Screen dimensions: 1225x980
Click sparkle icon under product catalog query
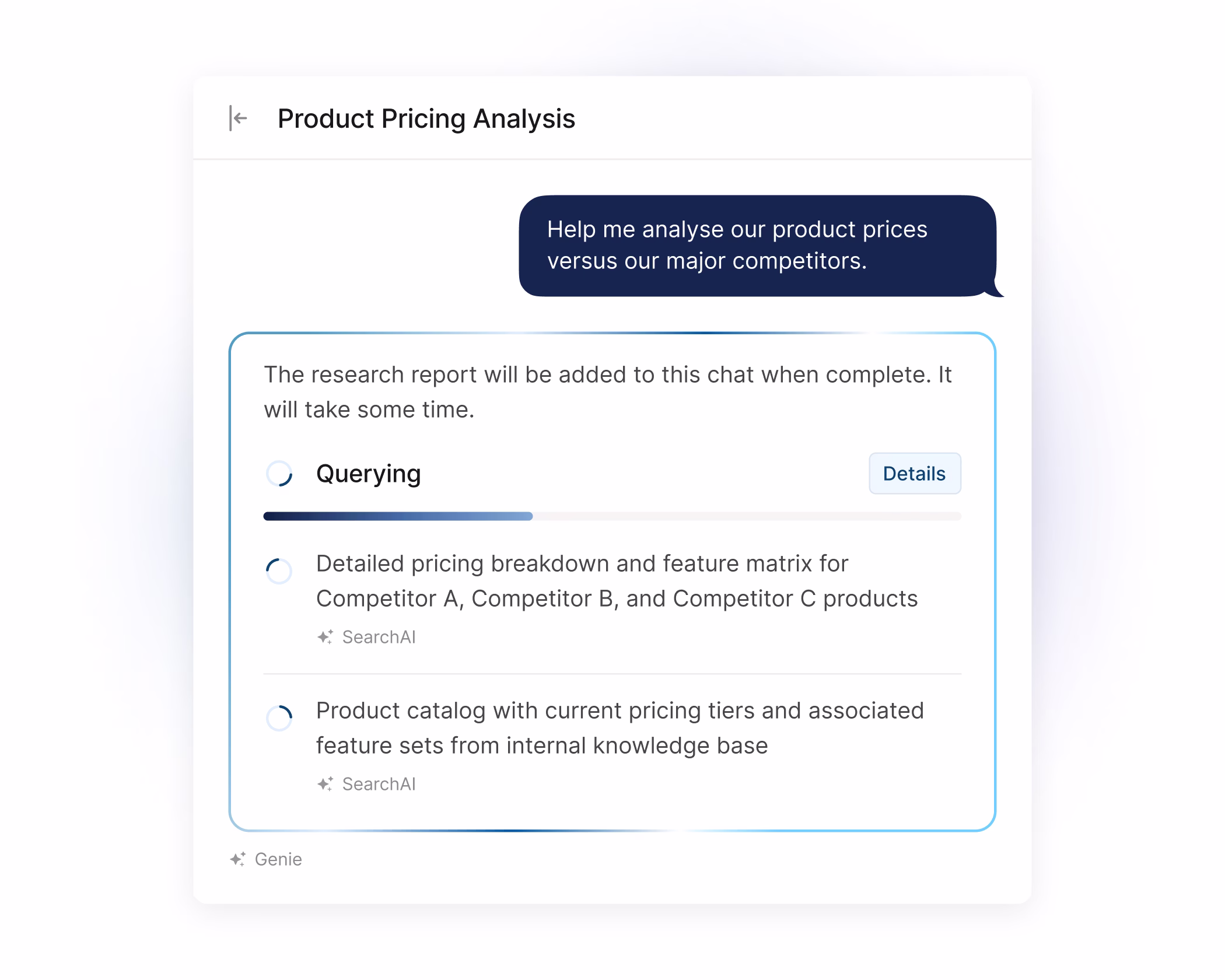tap(325, 784)
